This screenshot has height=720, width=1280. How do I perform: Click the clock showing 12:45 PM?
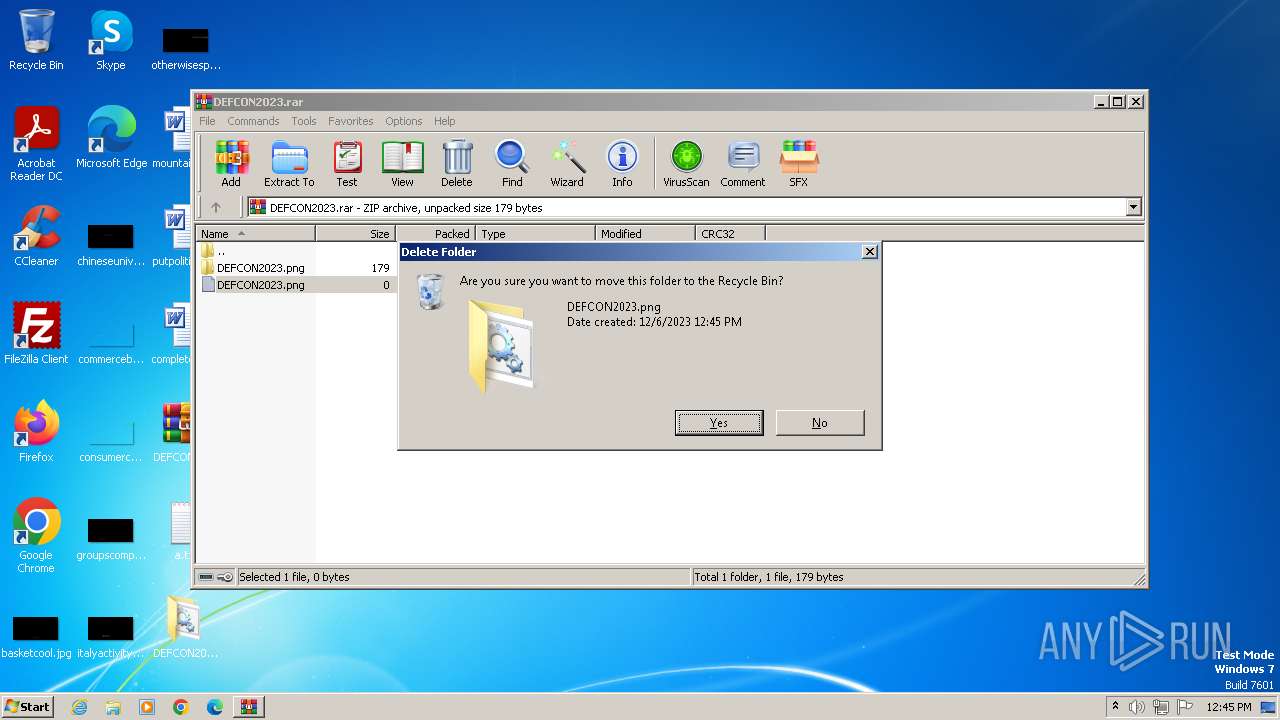coord(1228,707)
